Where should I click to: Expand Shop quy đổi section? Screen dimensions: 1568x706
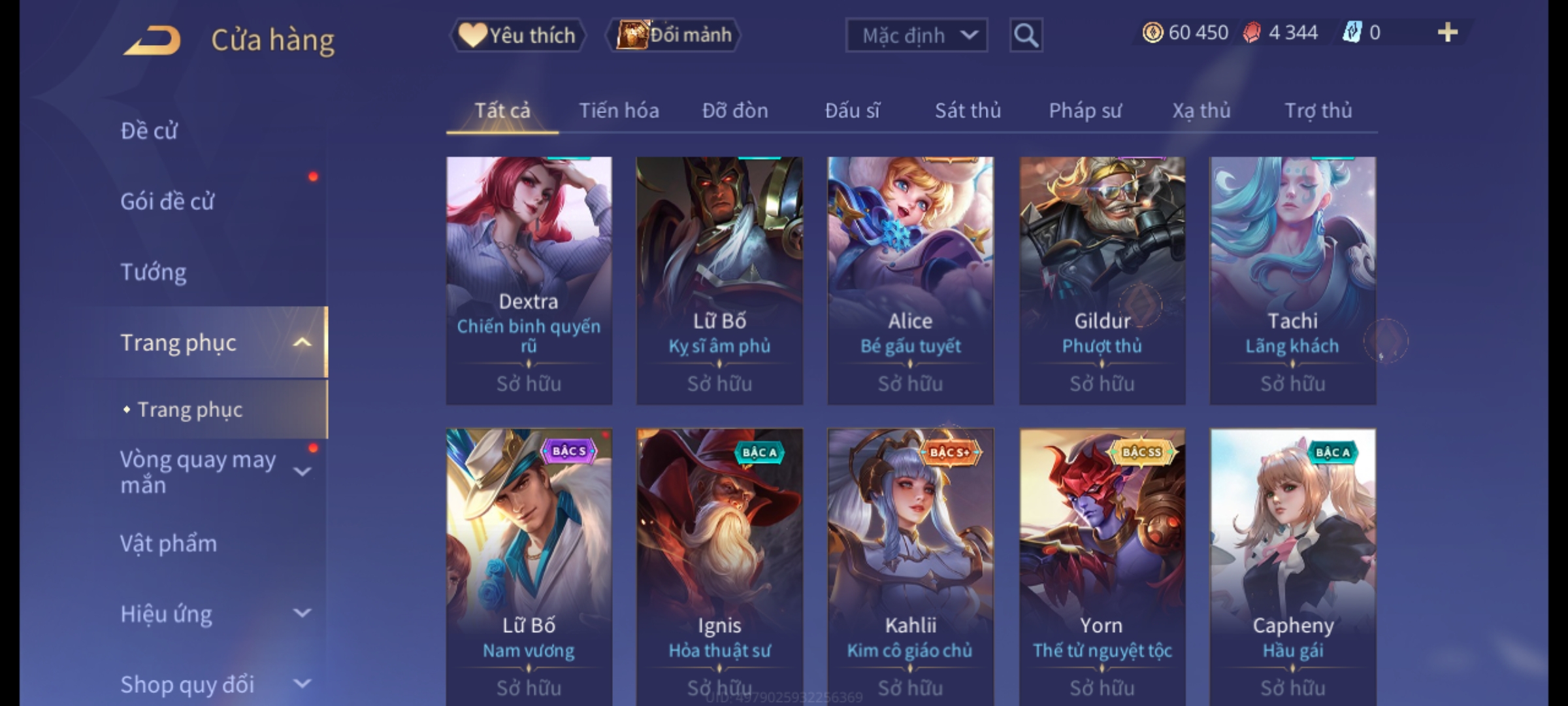pos(302,684)
